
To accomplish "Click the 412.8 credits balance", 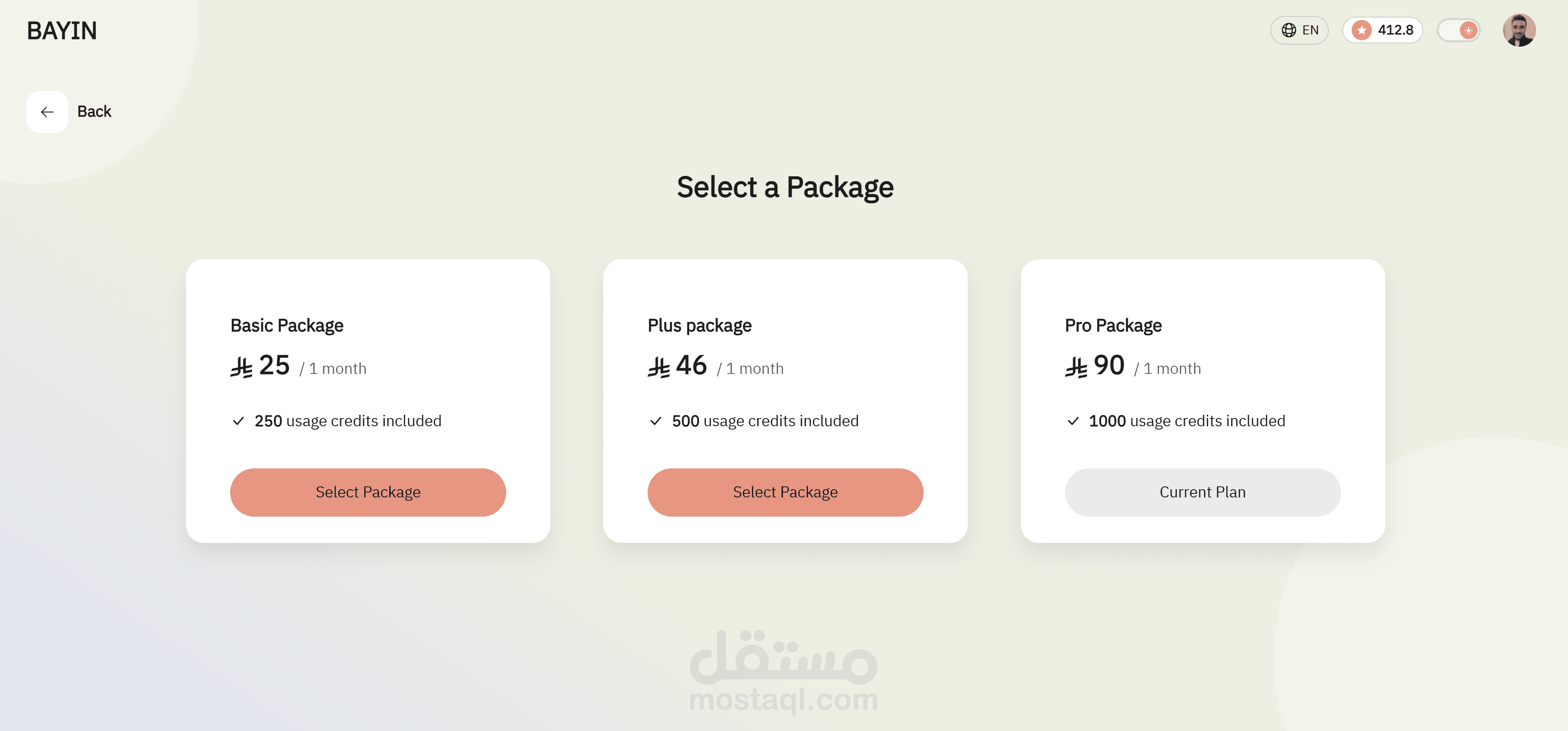I will 1395,30.
